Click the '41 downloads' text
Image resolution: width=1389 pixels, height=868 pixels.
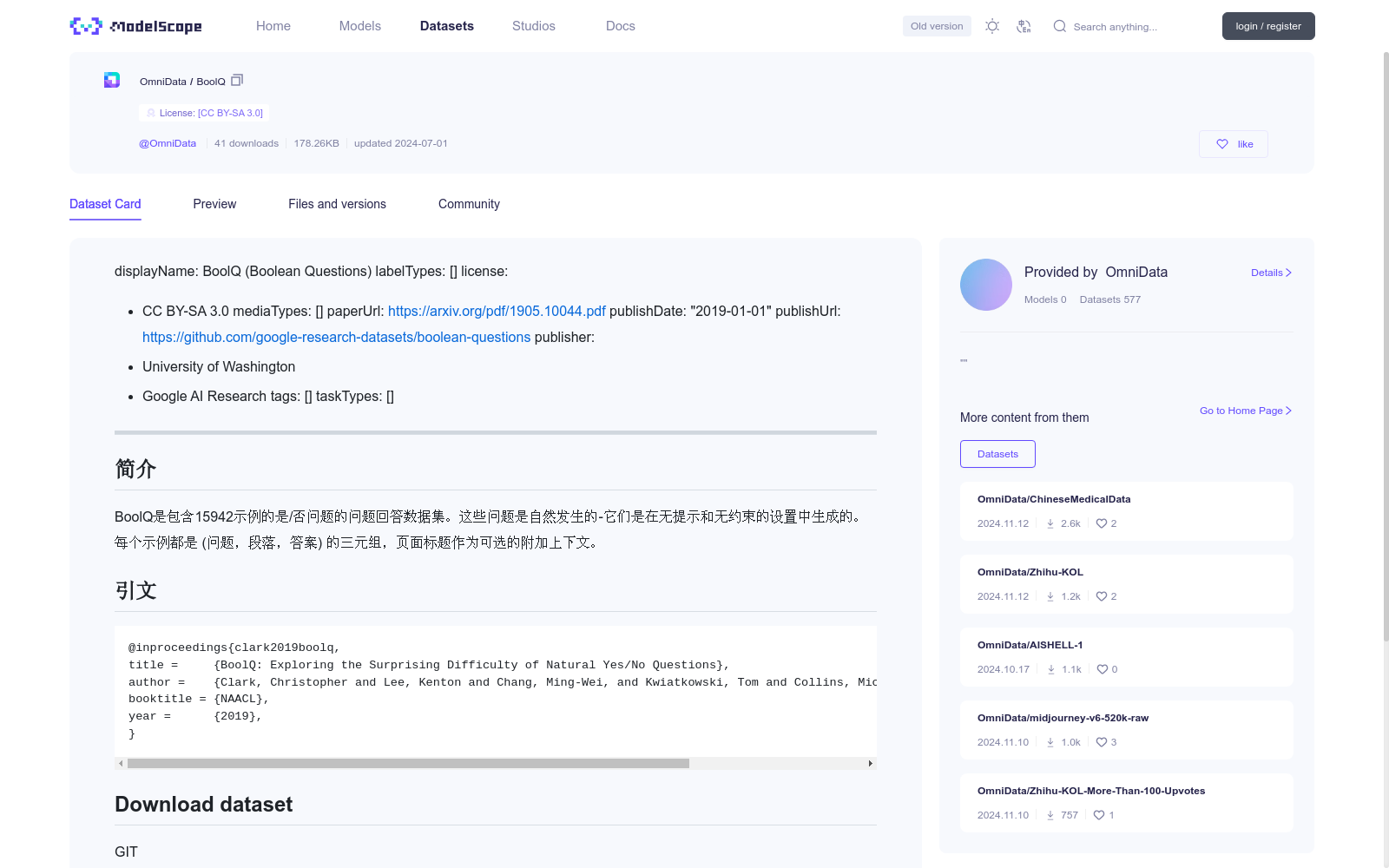coord(247,143)
